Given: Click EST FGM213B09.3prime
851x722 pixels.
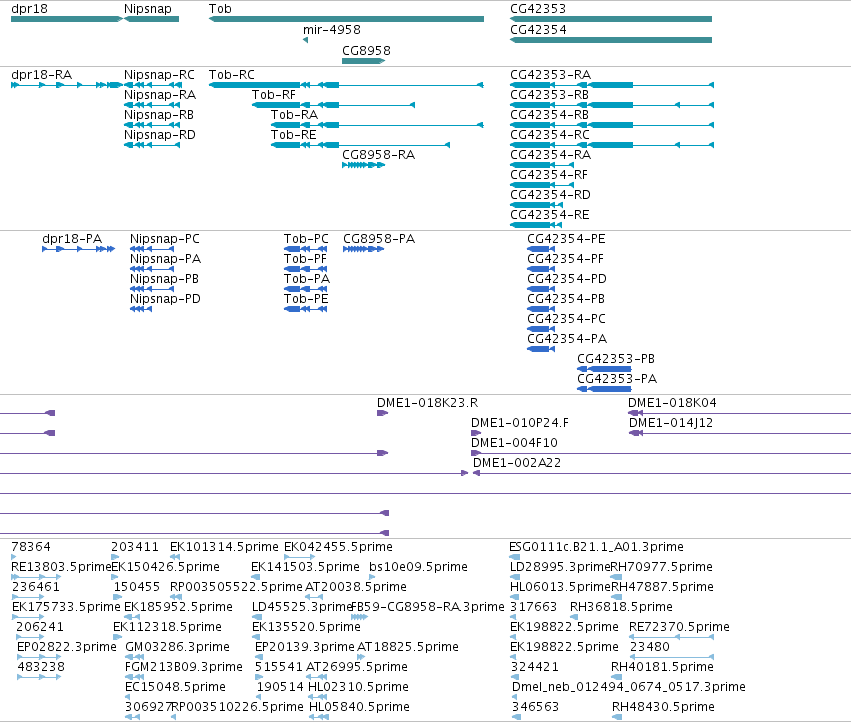Looking at the screenshot, I should coord(134,677).
